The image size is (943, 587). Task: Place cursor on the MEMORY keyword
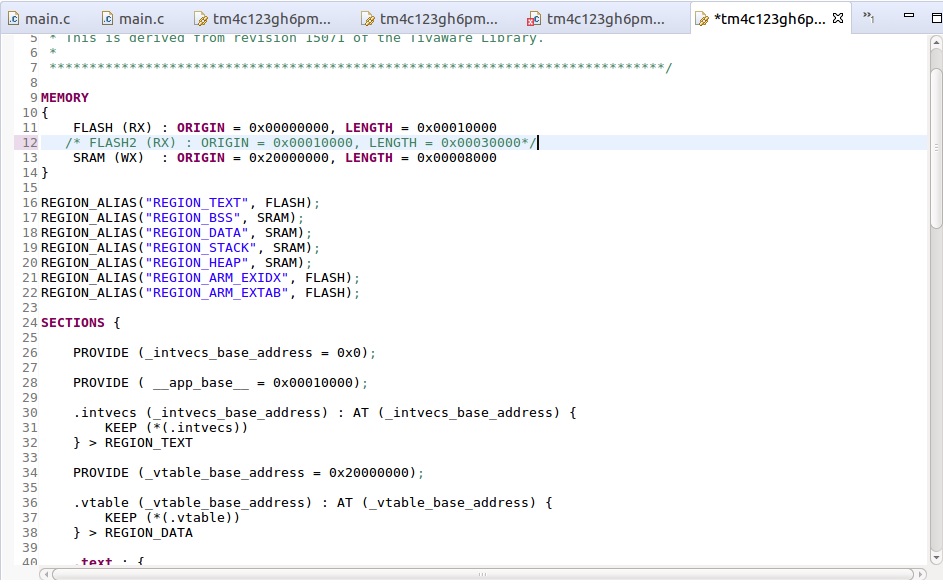click(x=64, y=98)
